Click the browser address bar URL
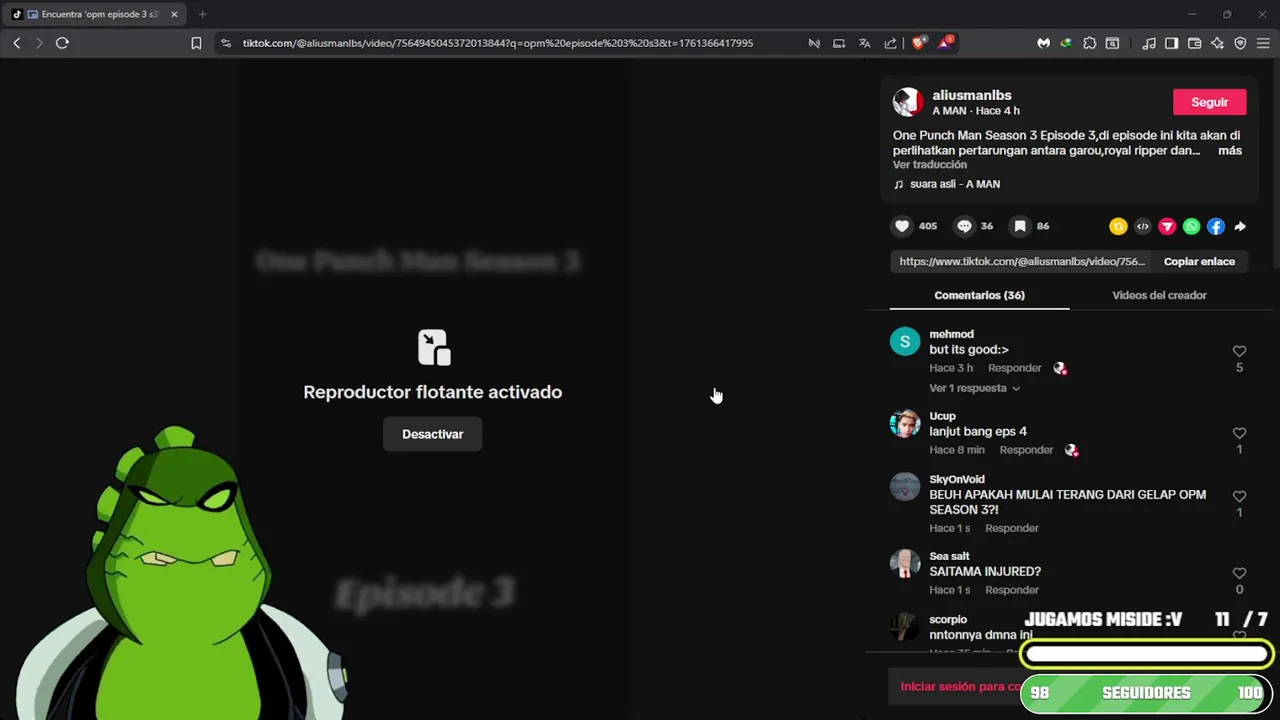The image size is (1280, 720). point(498,43)
